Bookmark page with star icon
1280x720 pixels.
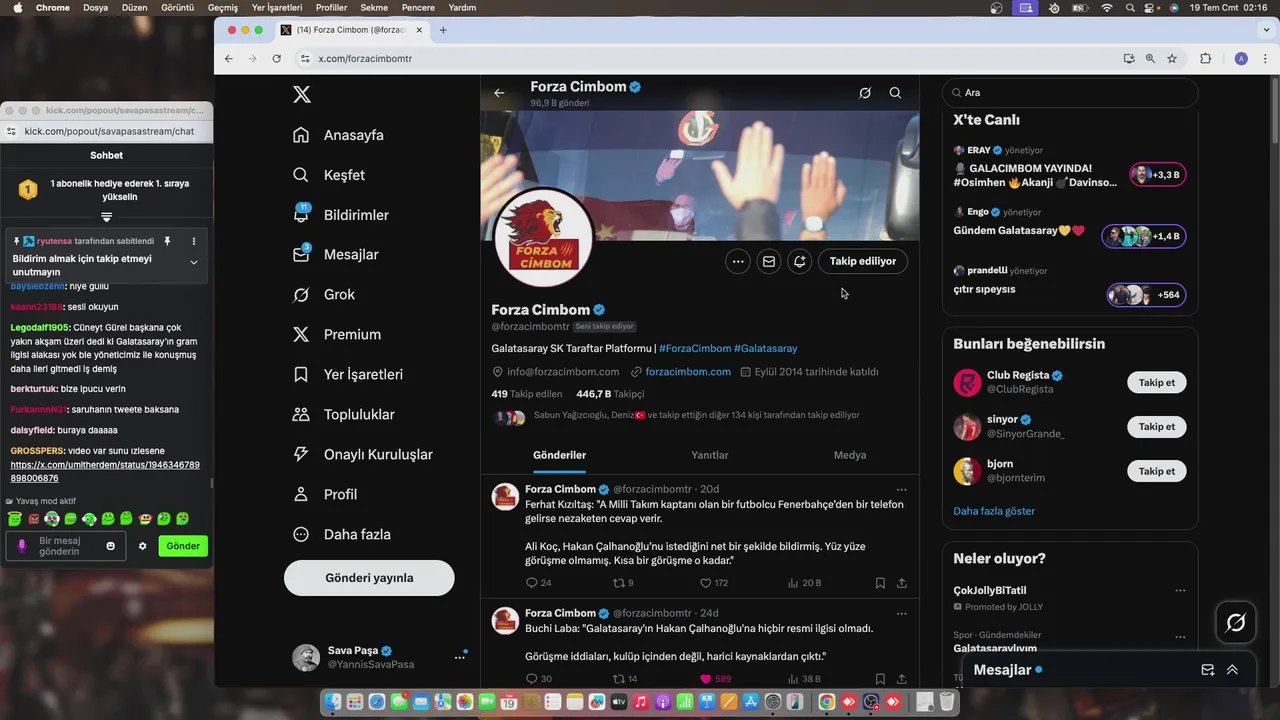pos(1172,59)
